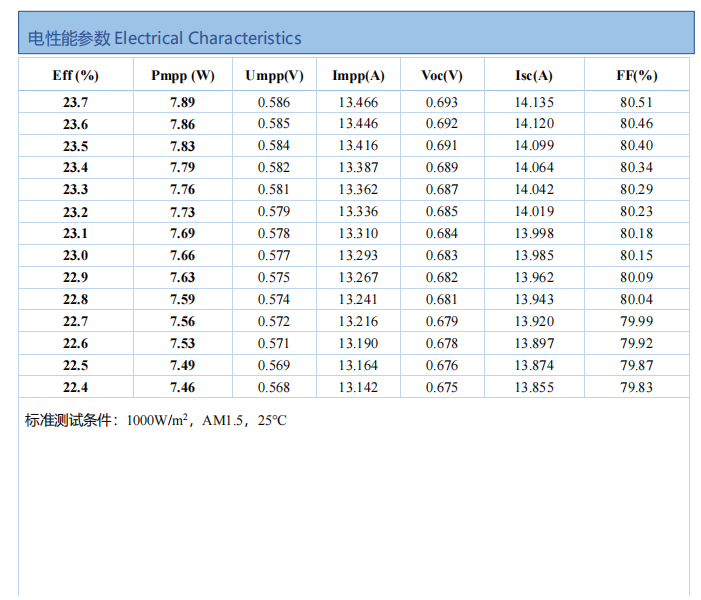Click the Pmpp value 7.46 cell
The image size is (701, 600).
point(182,387)
